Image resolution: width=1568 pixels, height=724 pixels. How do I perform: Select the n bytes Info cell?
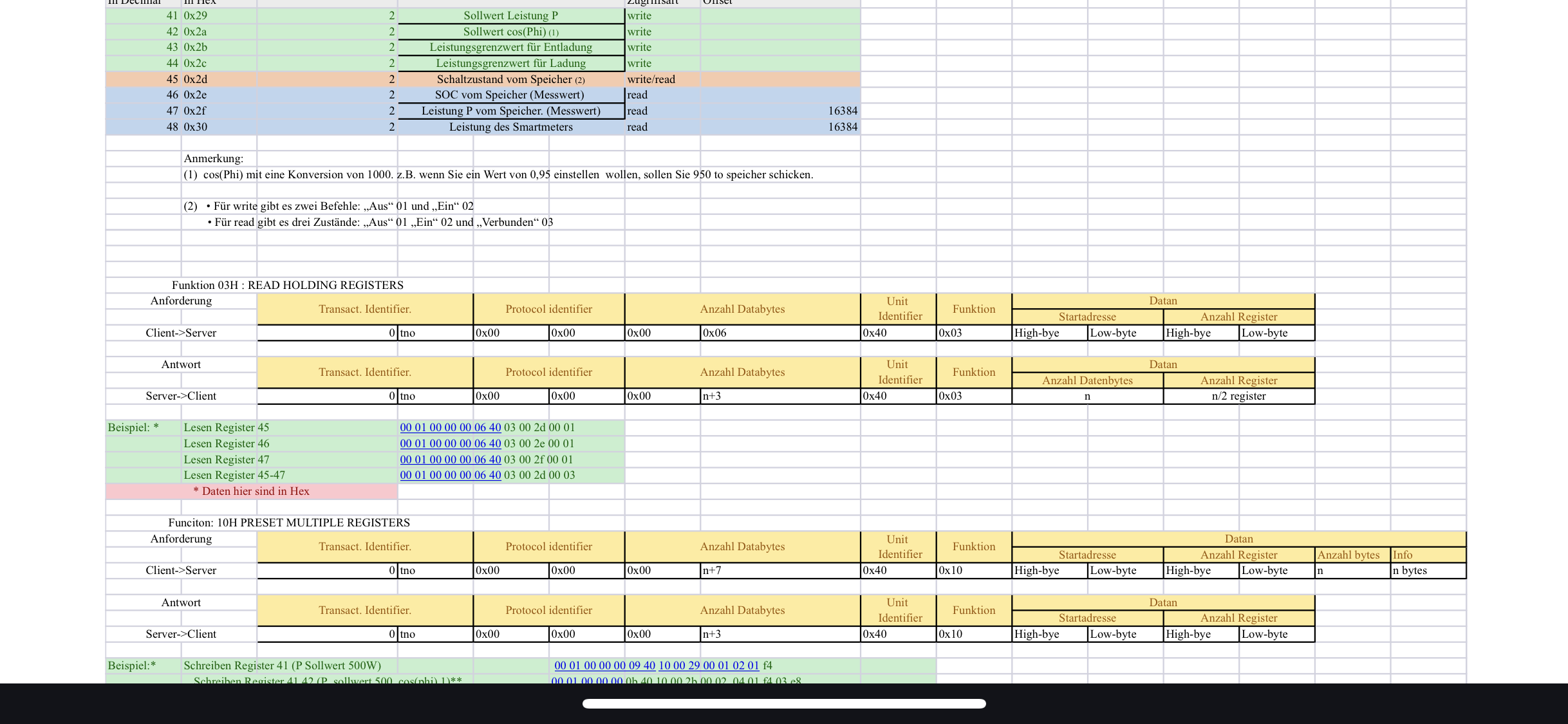[x=1428, y=570]
